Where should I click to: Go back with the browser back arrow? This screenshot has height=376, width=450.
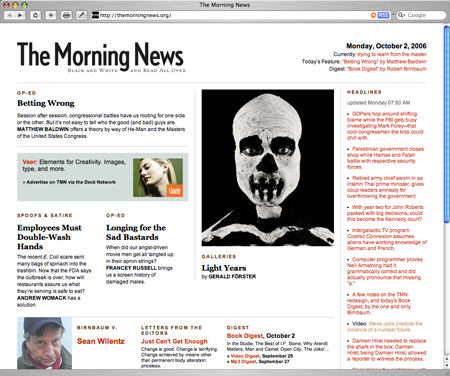tap(9, 15)
